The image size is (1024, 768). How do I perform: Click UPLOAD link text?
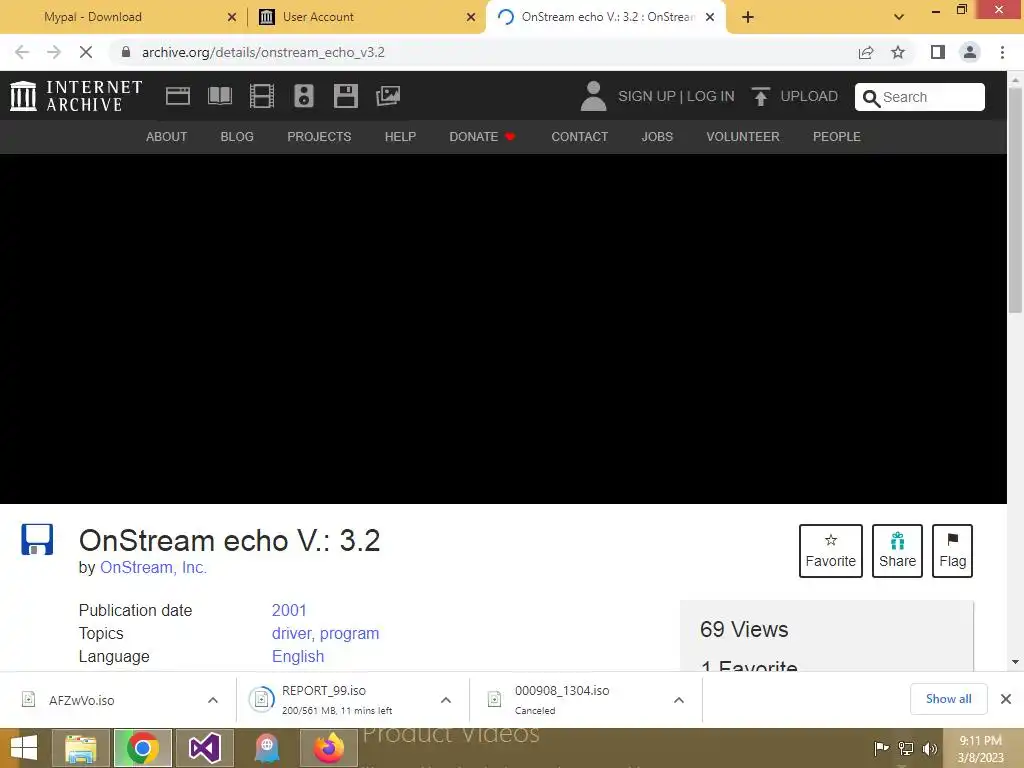click(809, 96)
